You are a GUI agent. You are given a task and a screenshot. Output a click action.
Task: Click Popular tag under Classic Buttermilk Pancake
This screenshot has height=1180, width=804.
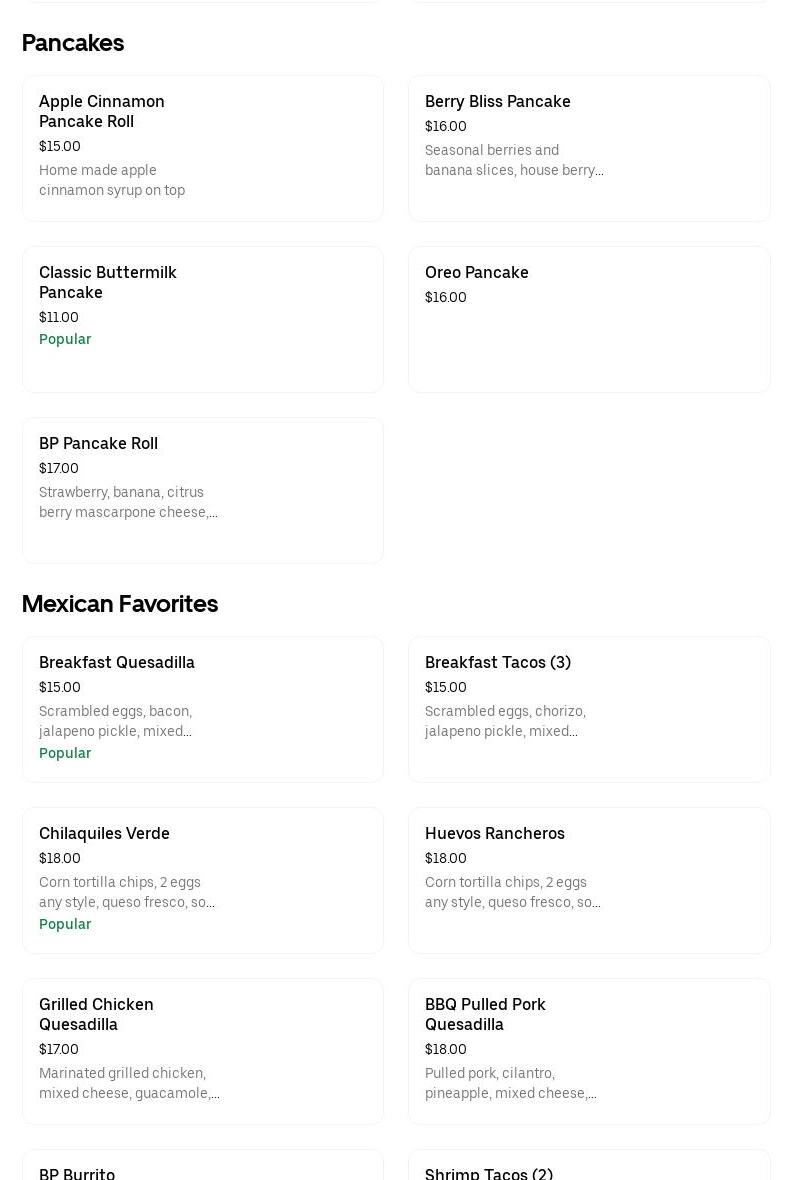[x=65, y=339]
